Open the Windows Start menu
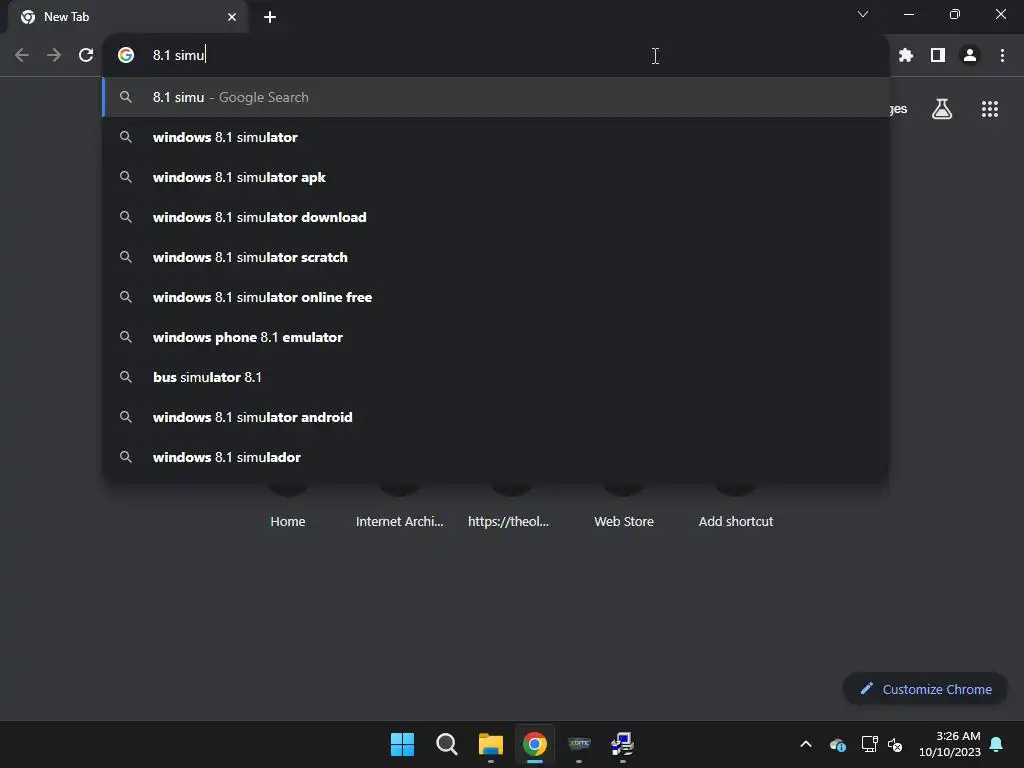The height and width of the screenshot is (768, 1024). point(402,744)
